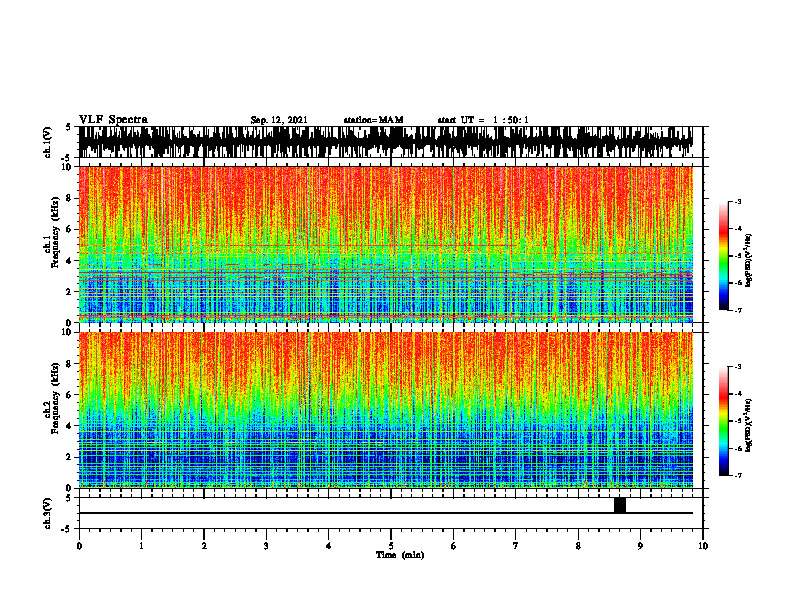Image resolution: width=792 pixels, height=612 pixels.
Task: Click the '-7' tick on ch.2 colorbar
Action: 738,476
